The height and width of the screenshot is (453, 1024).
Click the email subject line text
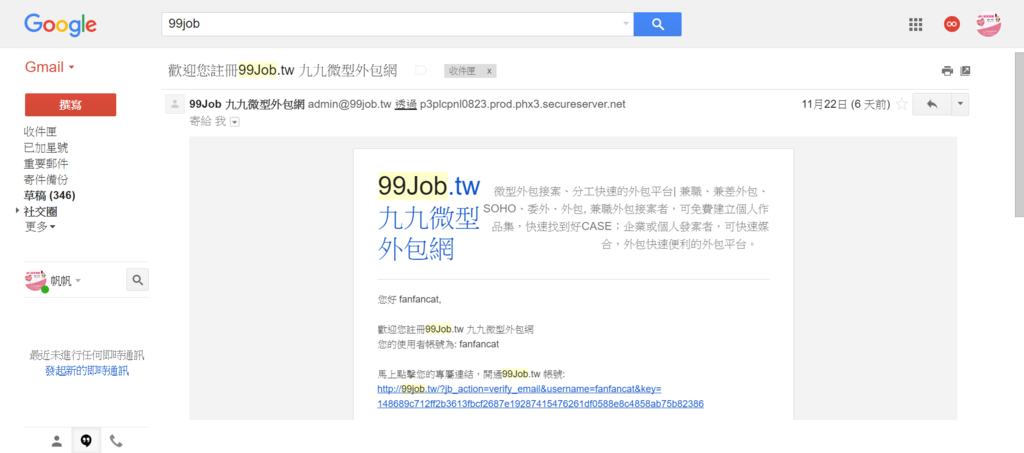coord(283,70)
